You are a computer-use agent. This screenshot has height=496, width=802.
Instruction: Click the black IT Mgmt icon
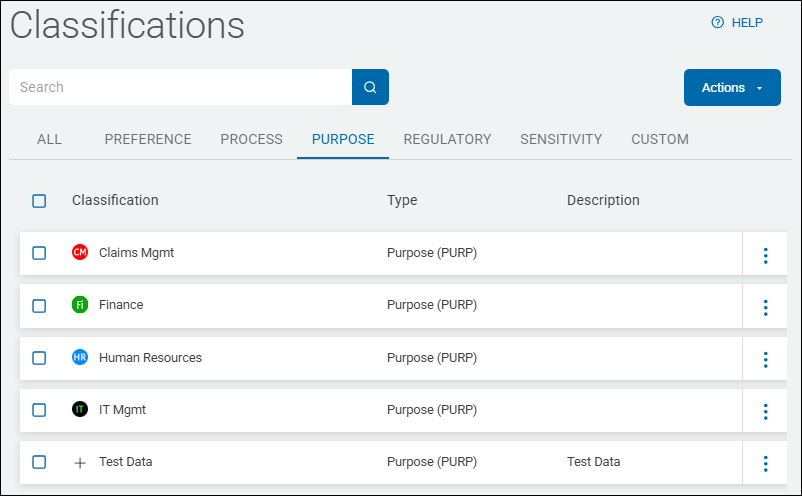(80, 409)
